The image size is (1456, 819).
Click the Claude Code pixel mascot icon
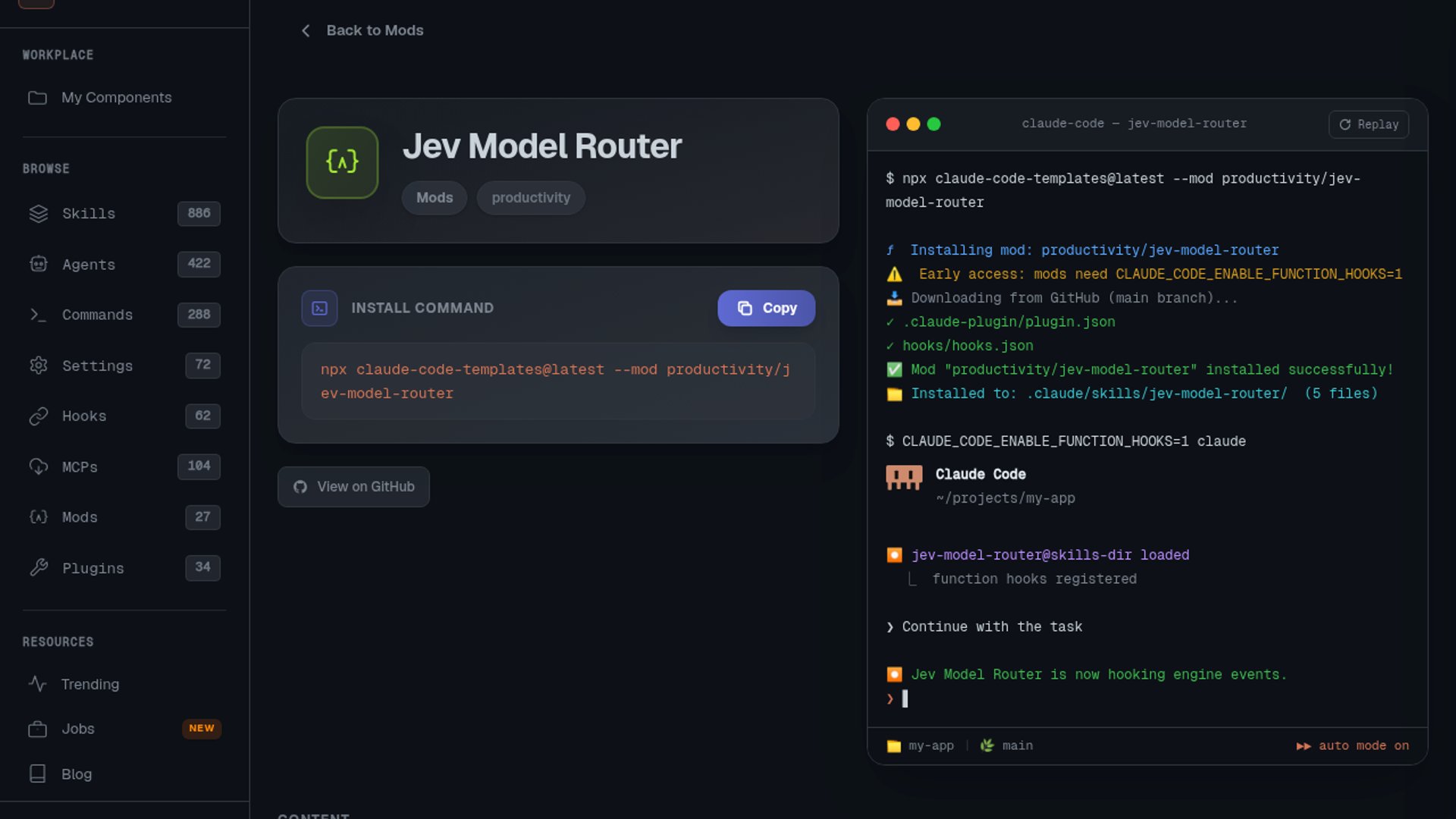[904, 478]
